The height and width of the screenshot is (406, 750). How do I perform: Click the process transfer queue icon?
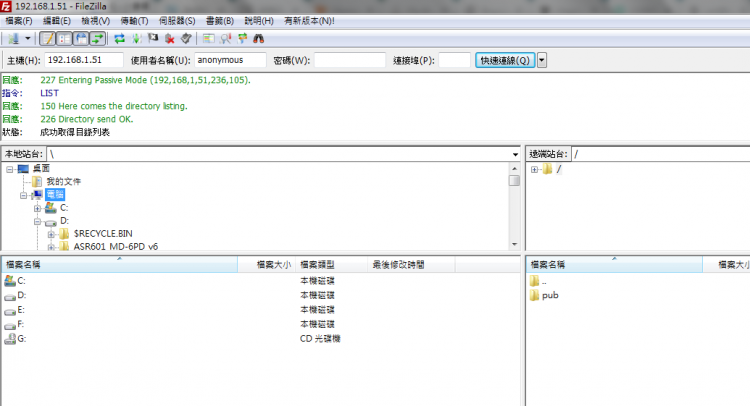tap(135, 39)
